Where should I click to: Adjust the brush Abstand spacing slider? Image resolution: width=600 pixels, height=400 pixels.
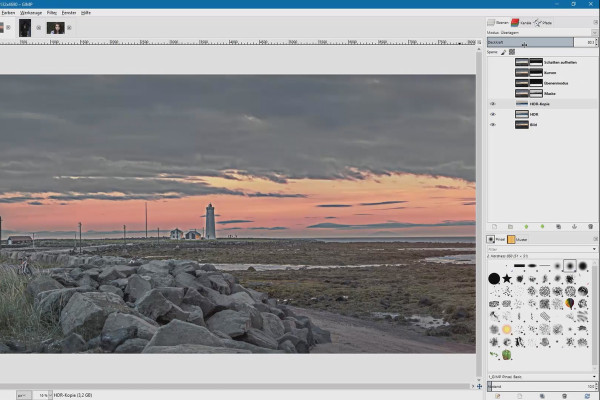click(x=540, y=386)
